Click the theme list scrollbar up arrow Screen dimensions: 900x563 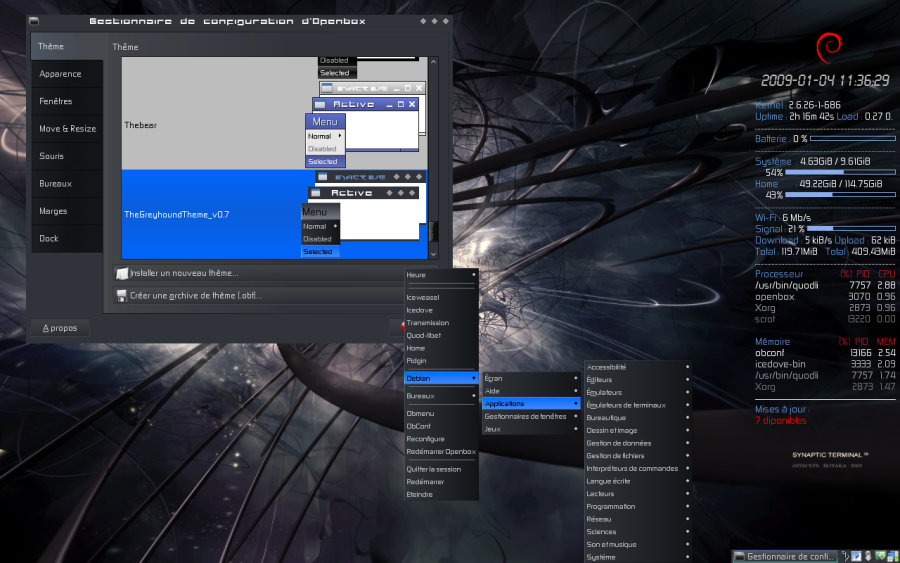tap(433, 61)
